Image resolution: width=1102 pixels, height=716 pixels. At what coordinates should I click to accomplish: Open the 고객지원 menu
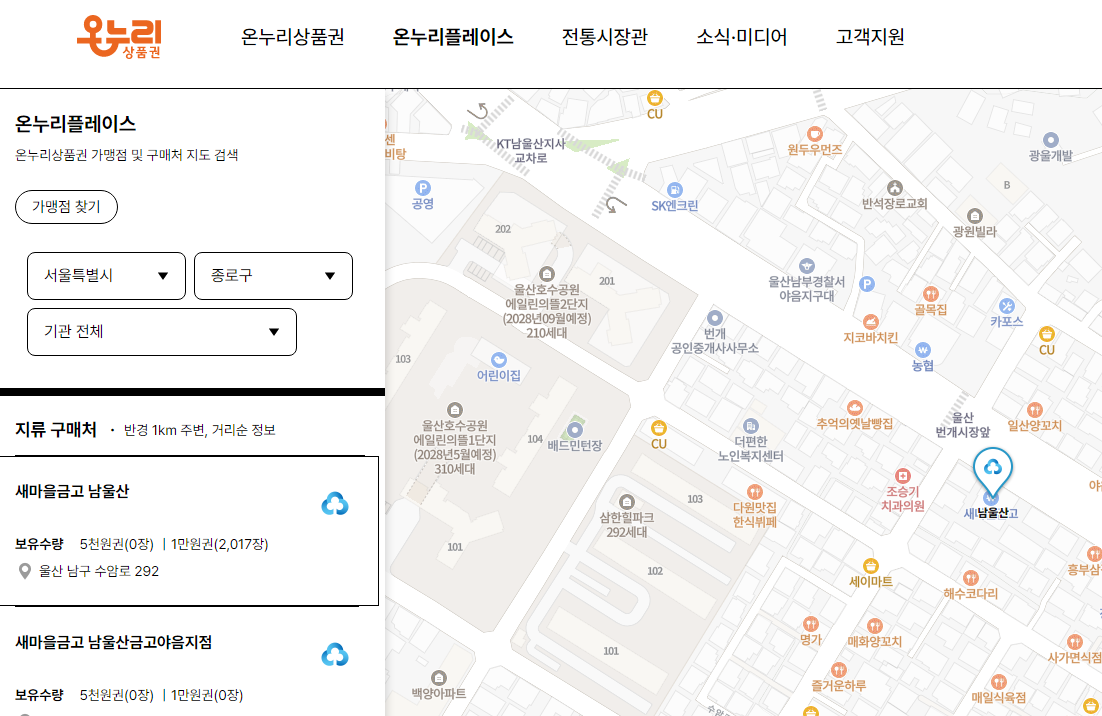tap(870, 37)
